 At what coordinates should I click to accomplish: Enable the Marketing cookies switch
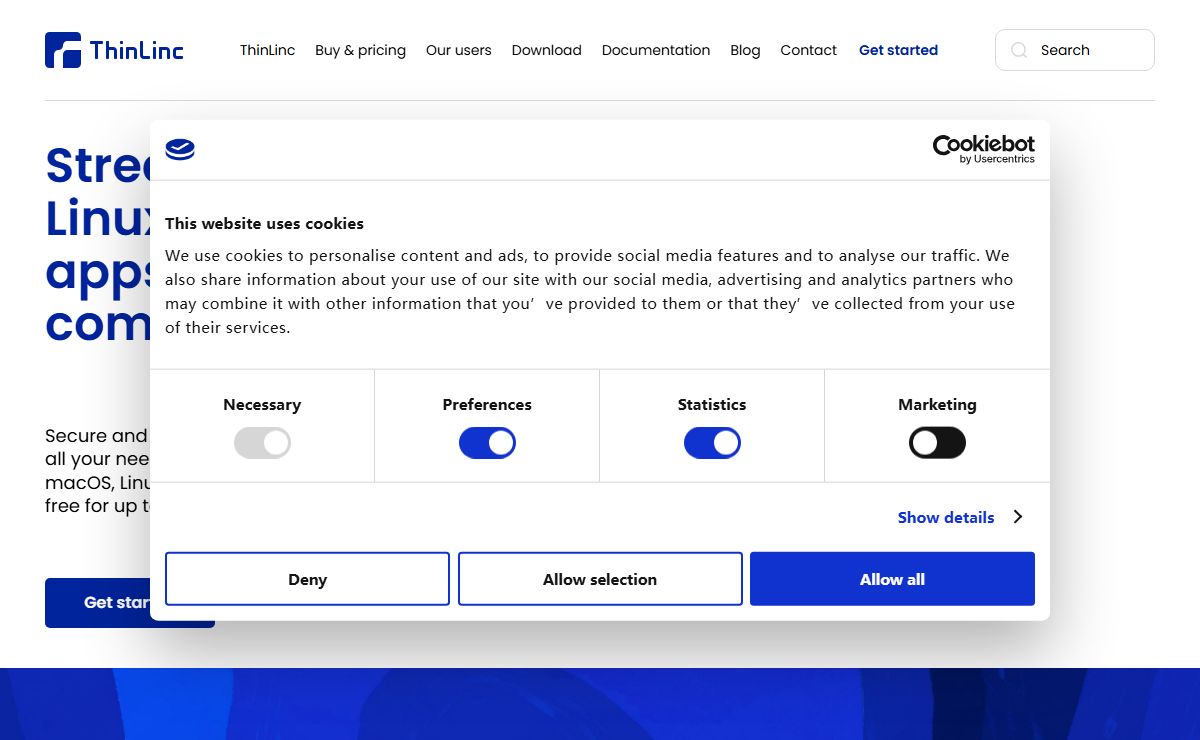(937, 443)
